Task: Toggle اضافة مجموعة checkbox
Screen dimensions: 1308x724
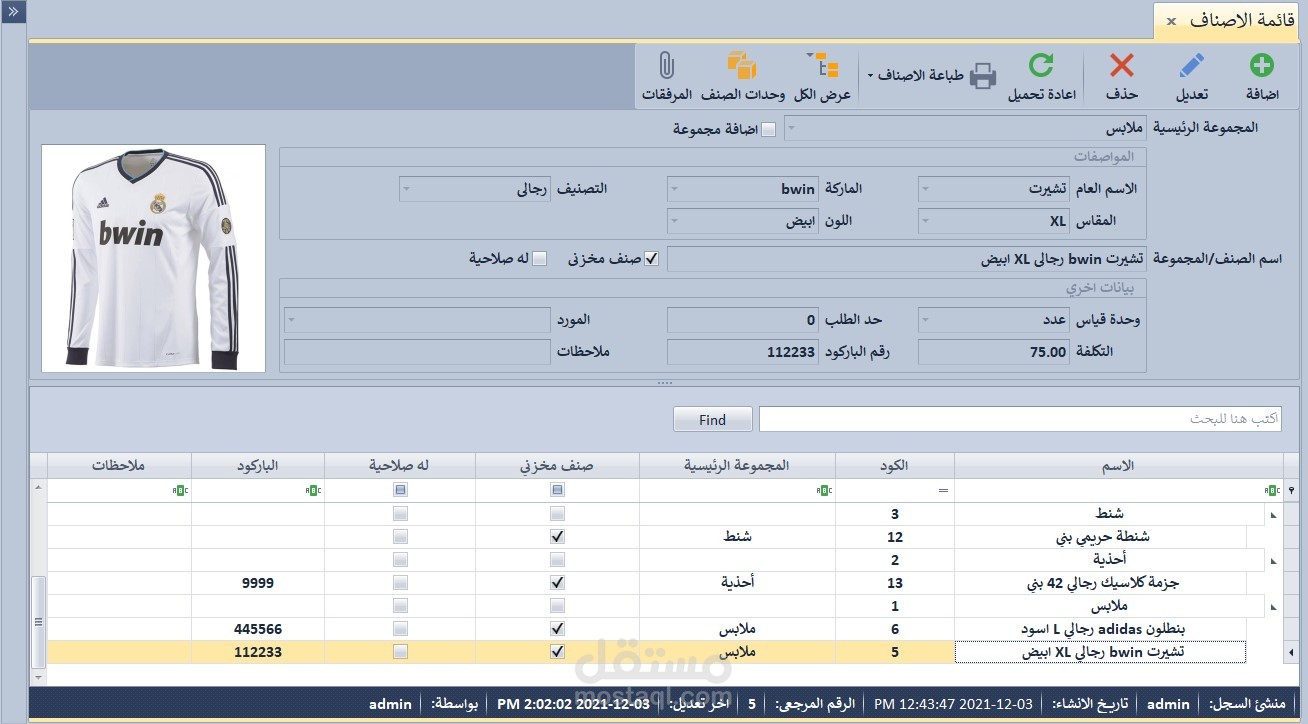Action: click(768, 129)
